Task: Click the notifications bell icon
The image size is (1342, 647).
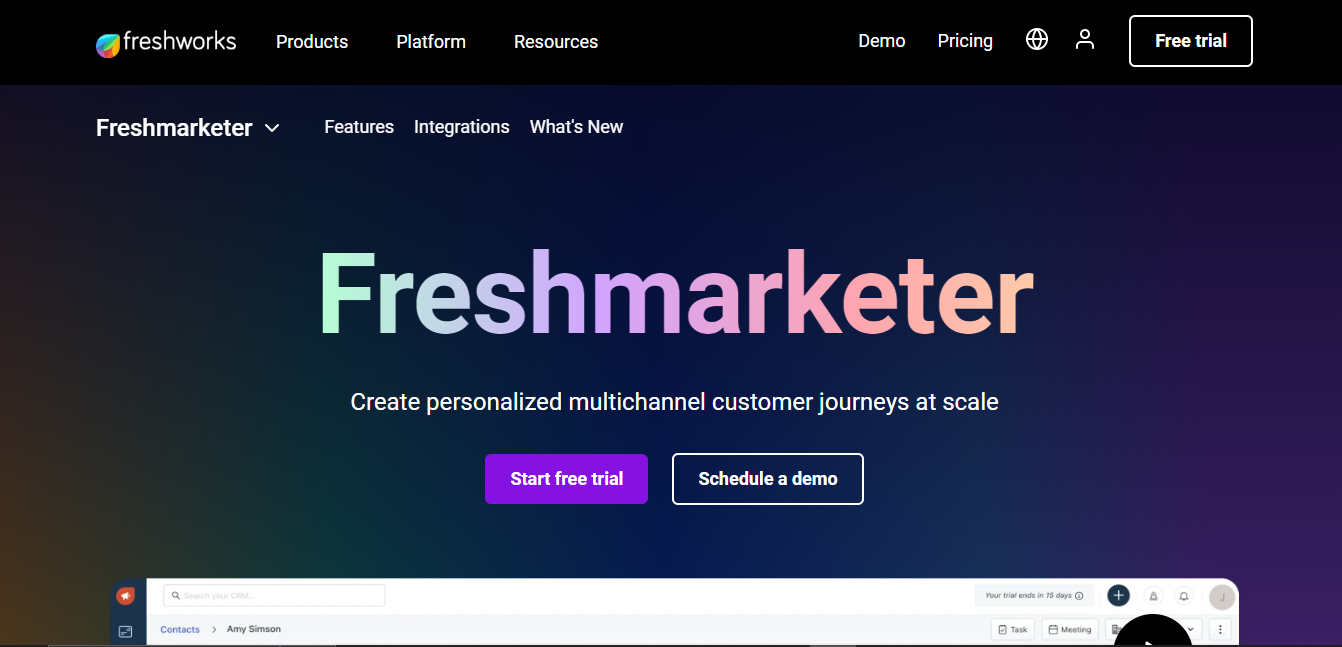Action: pos(1184,596)
